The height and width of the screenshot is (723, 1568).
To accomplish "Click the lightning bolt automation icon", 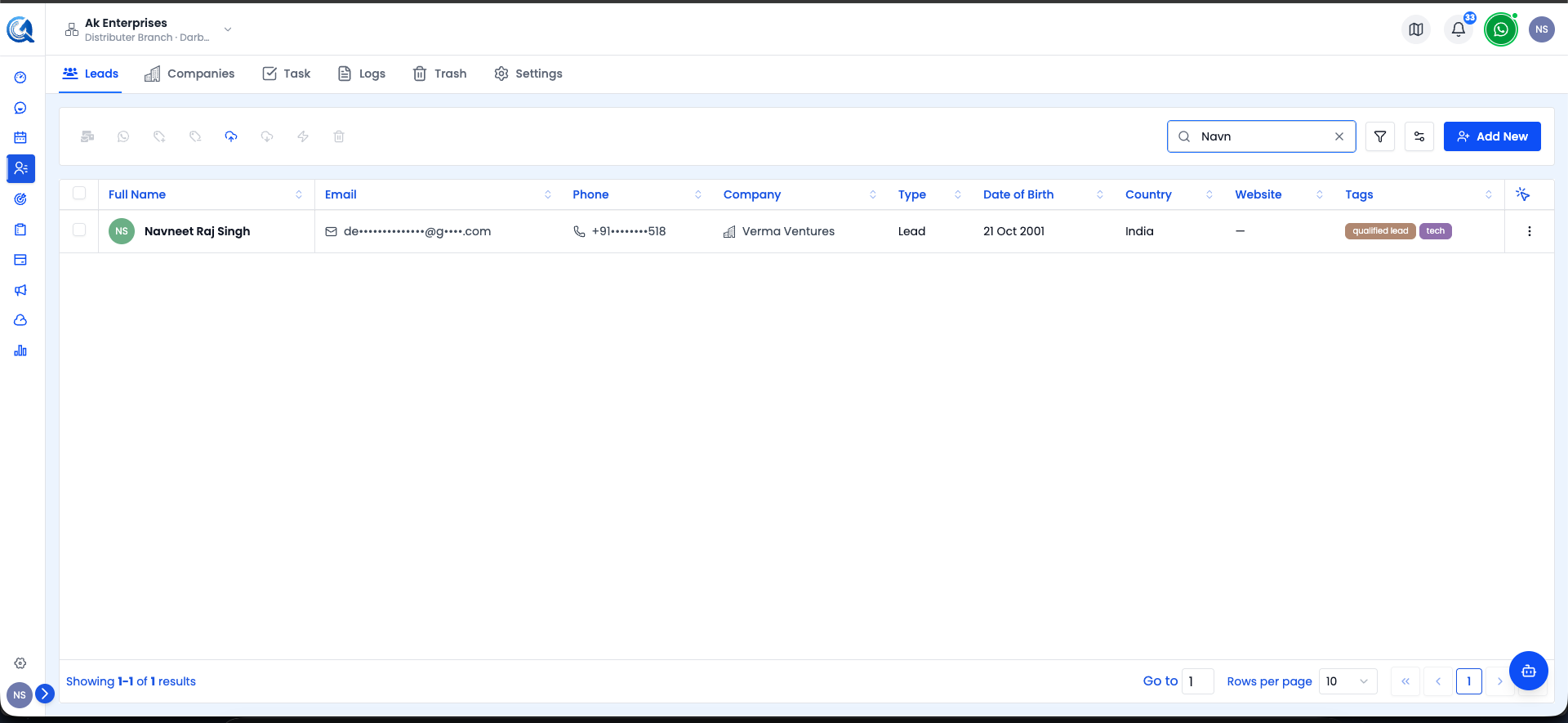I will 303,136.
